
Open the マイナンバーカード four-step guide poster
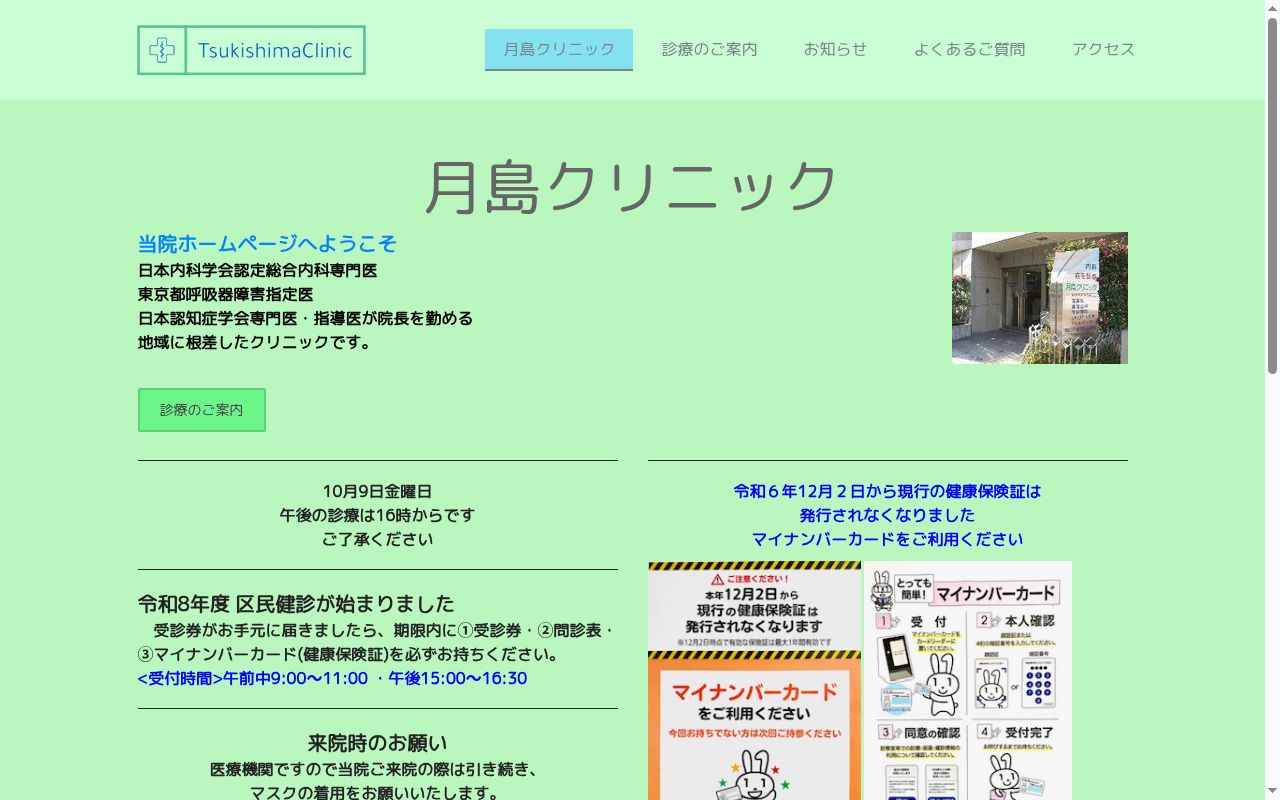[x=968, y=680]
